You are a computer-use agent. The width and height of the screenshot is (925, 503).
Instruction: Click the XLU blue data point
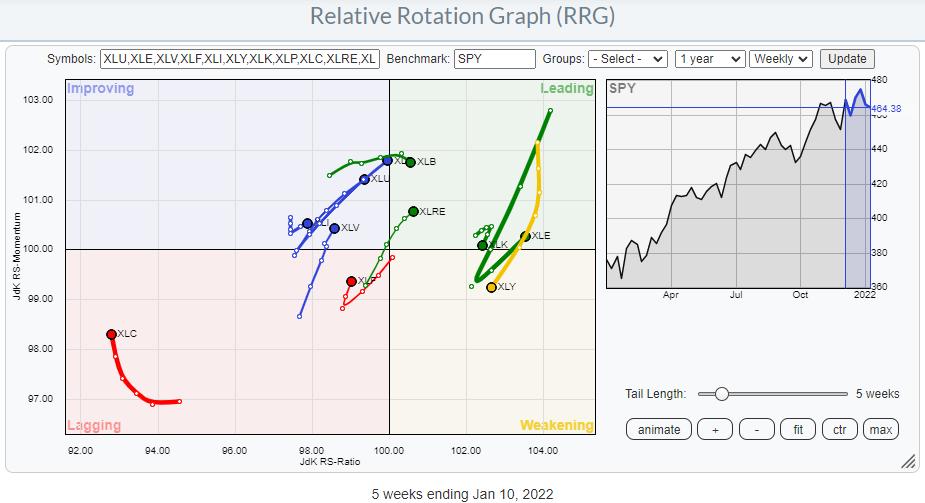pos(364,180)
